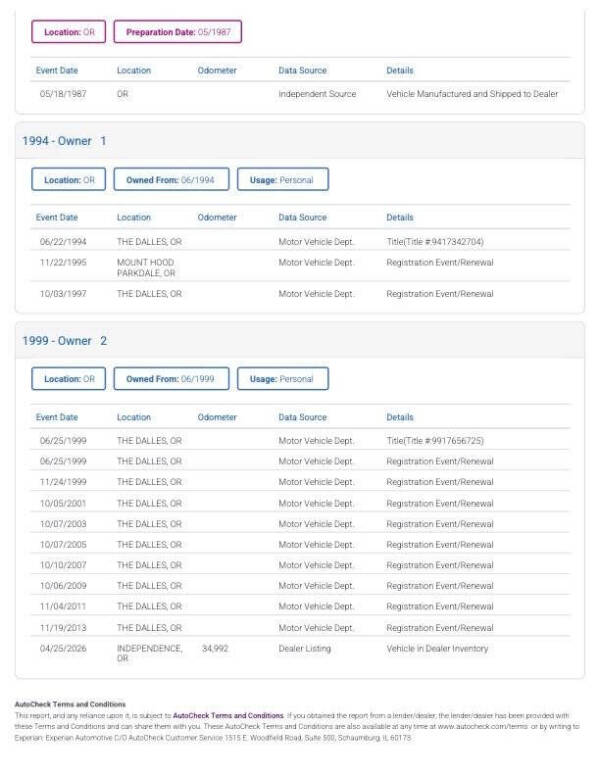This screenshot has height=776, width=600.
Task: Click the 1994 - Owner 1 section header
Action: 300,141
